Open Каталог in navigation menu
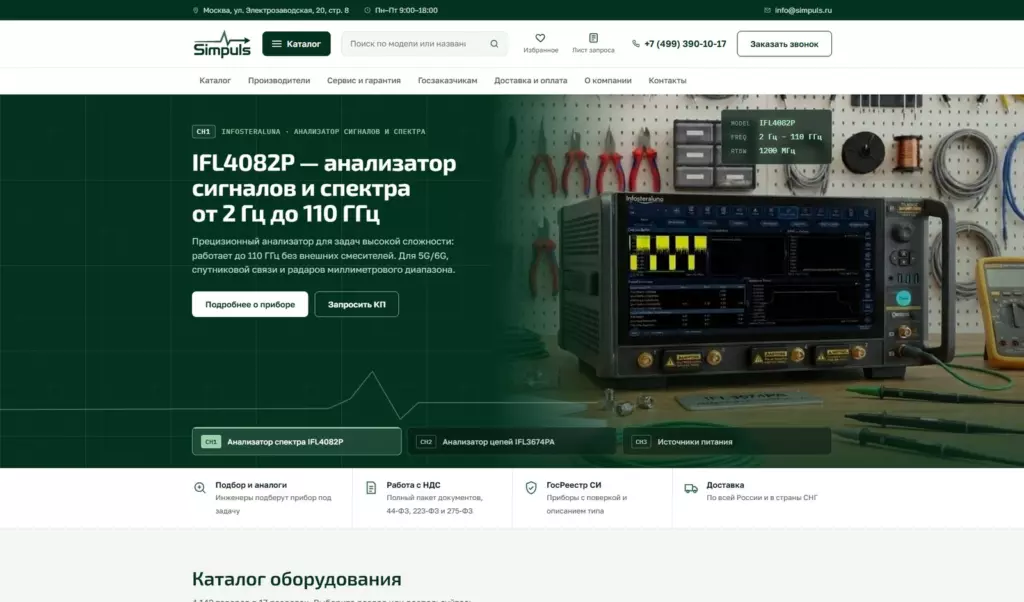This screenshot has width=1024, height=602. pyautogui.click(x=215, y=80)
